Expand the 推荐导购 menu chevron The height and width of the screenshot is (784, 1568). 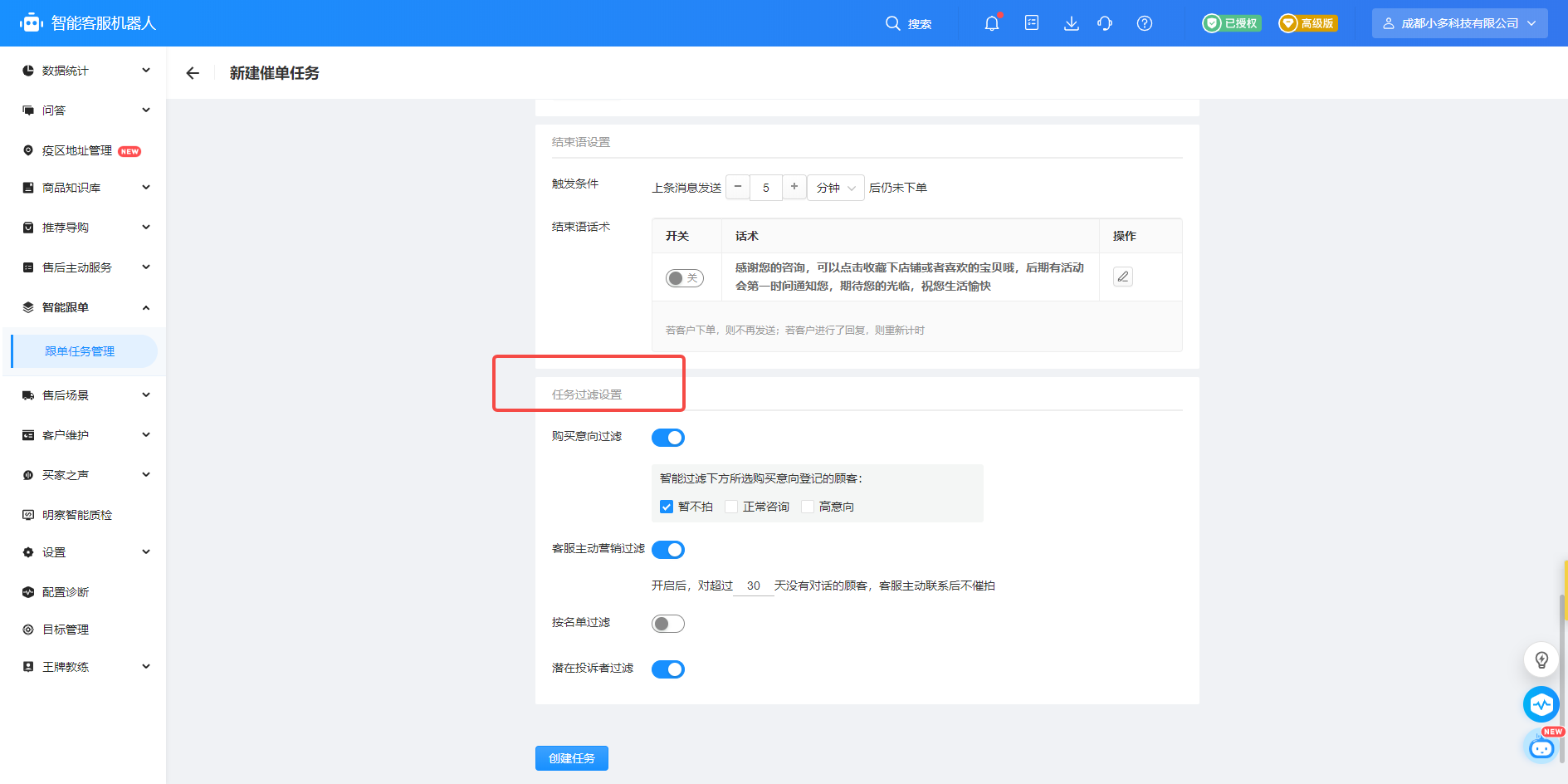click(146, 228)
